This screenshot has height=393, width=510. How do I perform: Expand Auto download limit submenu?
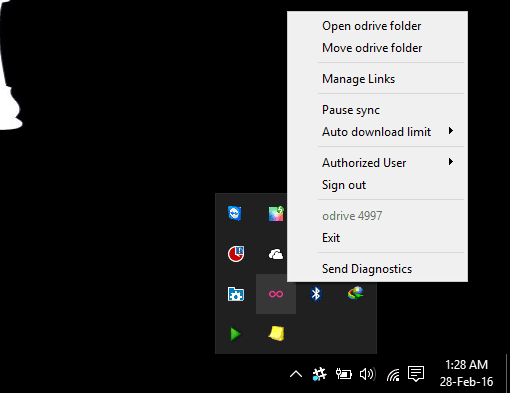(x=377, y=132)
